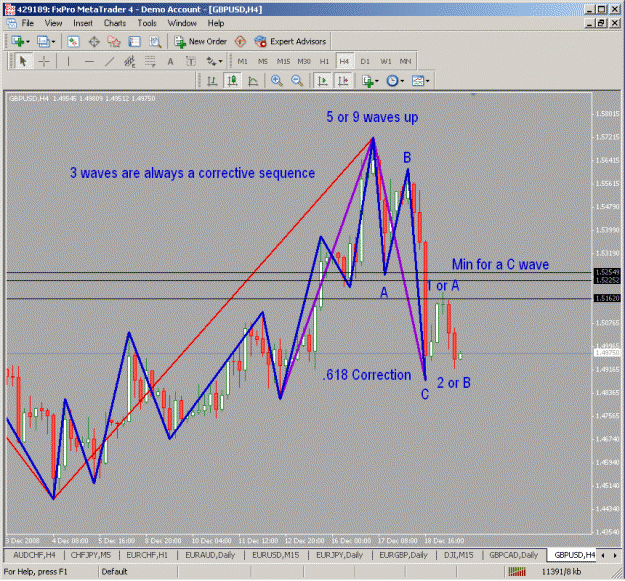Switch chart to Bar Chart type
The height and width of the screenshot is (581, 625).
tap(212, 81)
